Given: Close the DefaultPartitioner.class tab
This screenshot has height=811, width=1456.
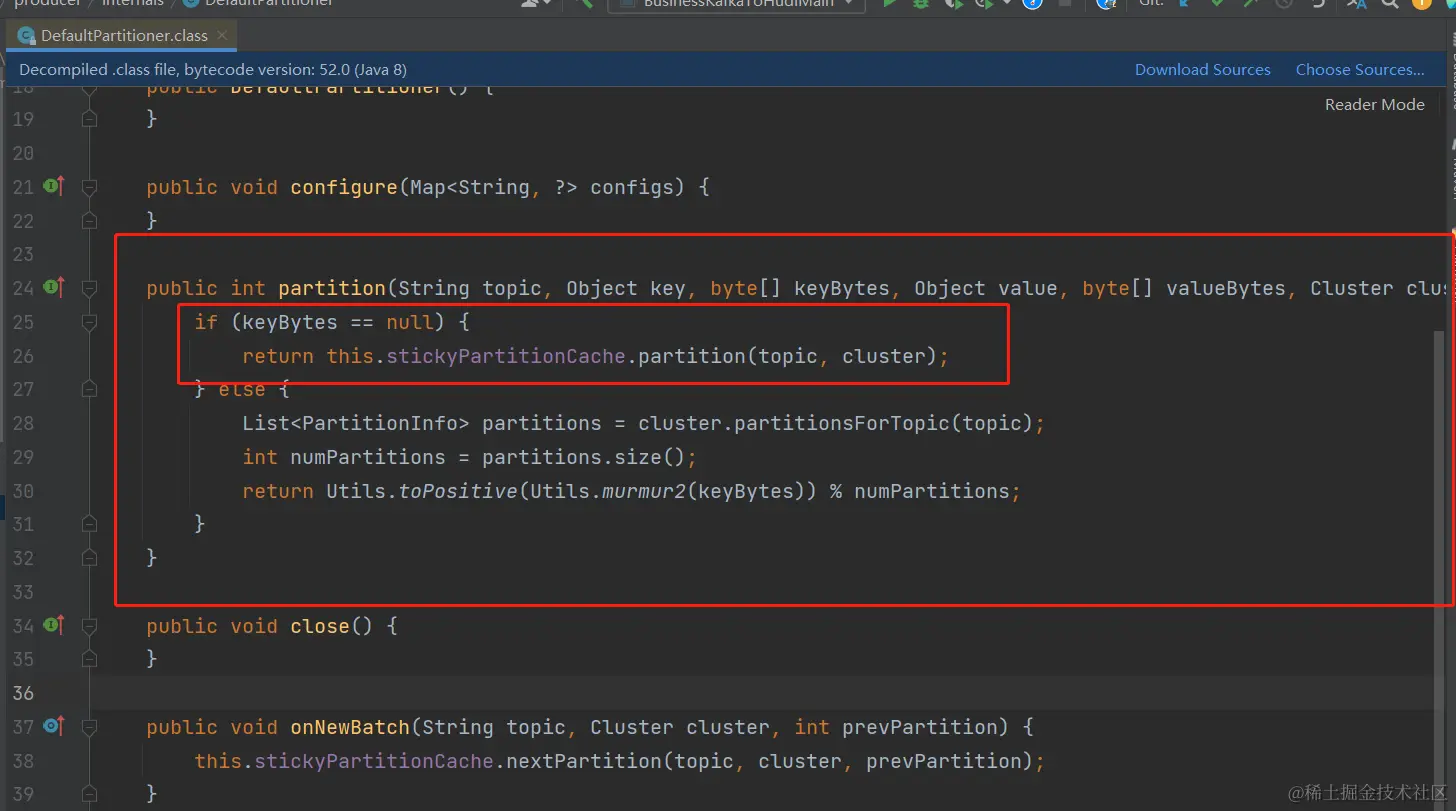Looking at the screenshot, I should pyautogui.click(x=222, y=35).
